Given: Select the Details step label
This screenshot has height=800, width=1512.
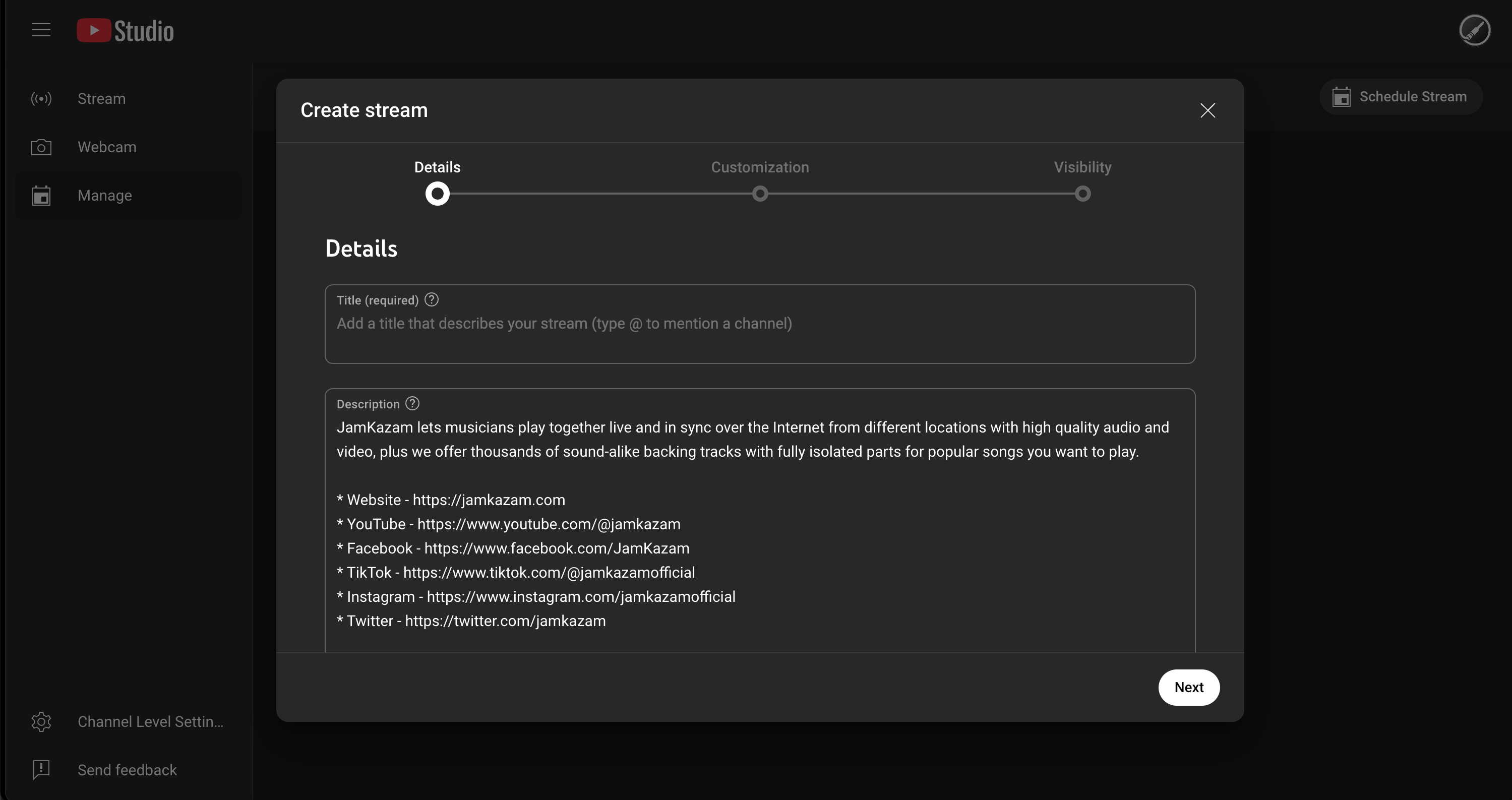Looking at the screenshot, I should [x=437, y=167].
